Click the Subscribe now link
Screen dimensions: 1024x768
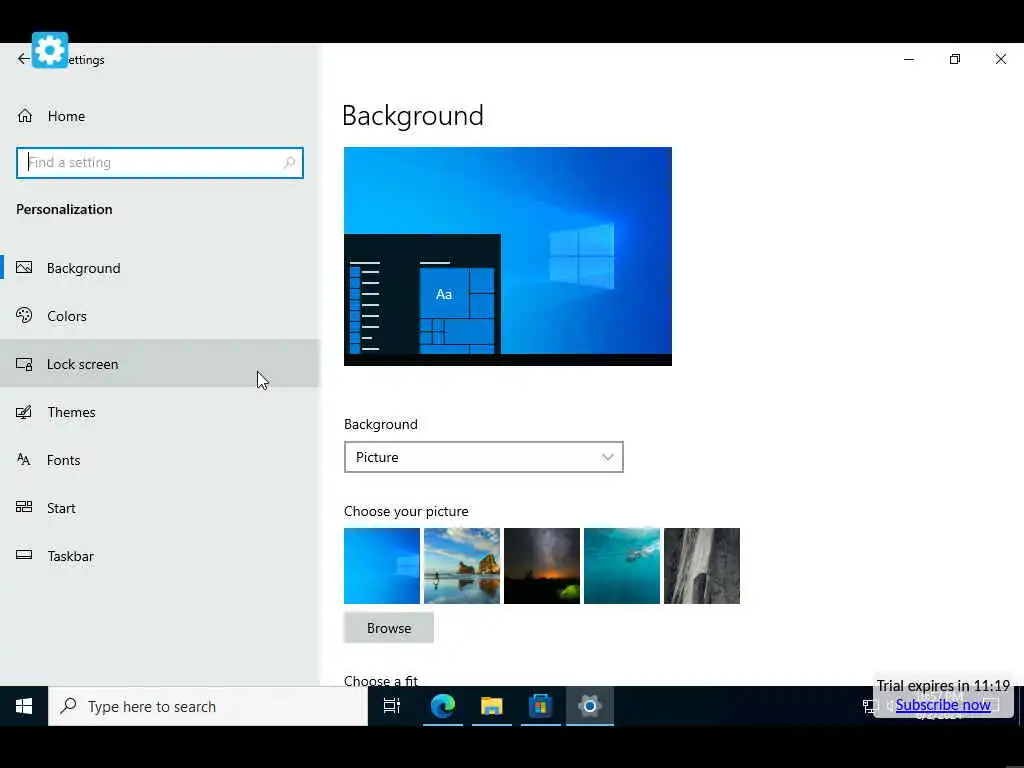943,705
